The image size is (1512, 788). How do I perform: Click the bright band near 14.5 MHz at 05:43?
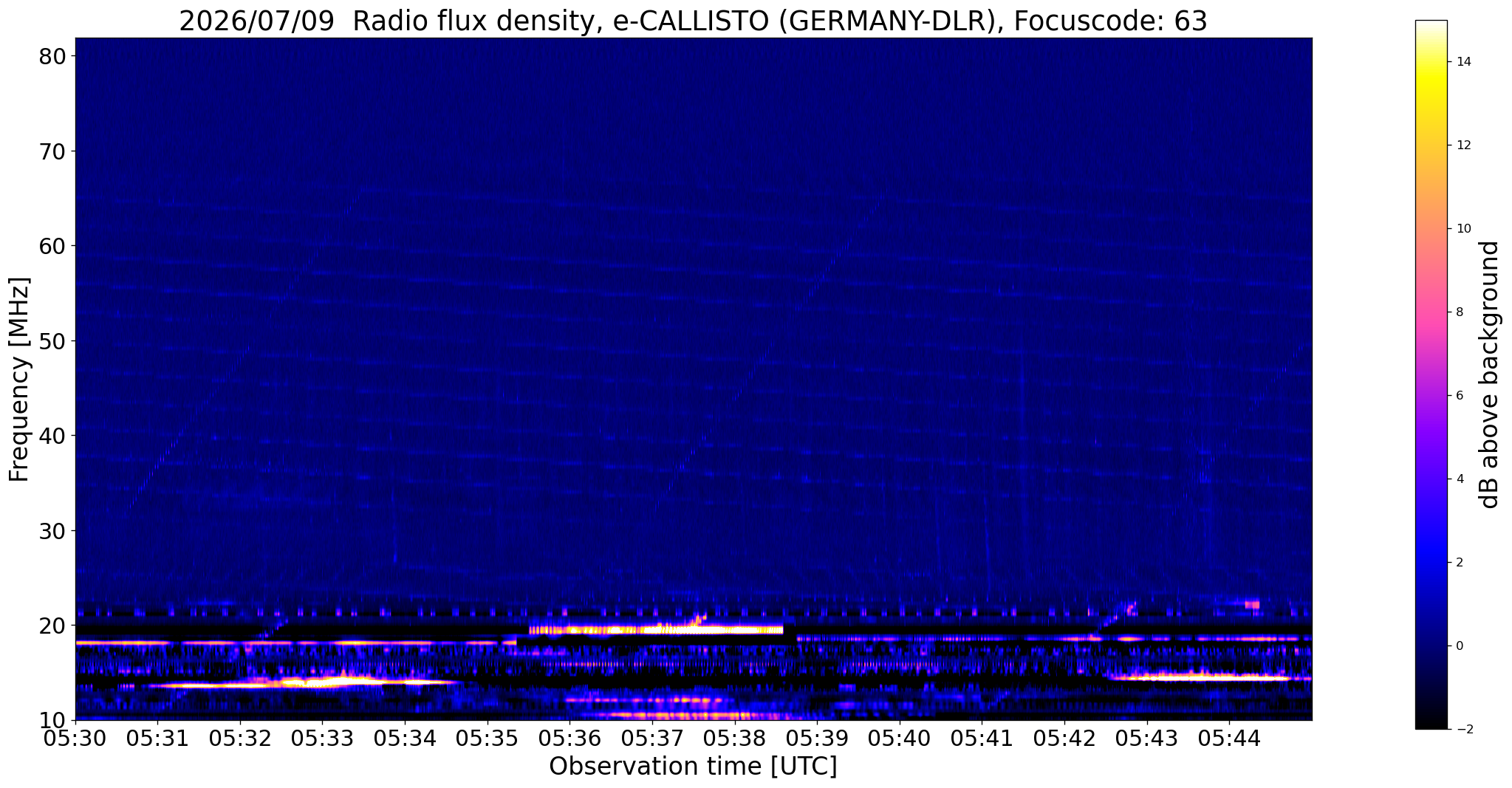(x=1200, y=676)
